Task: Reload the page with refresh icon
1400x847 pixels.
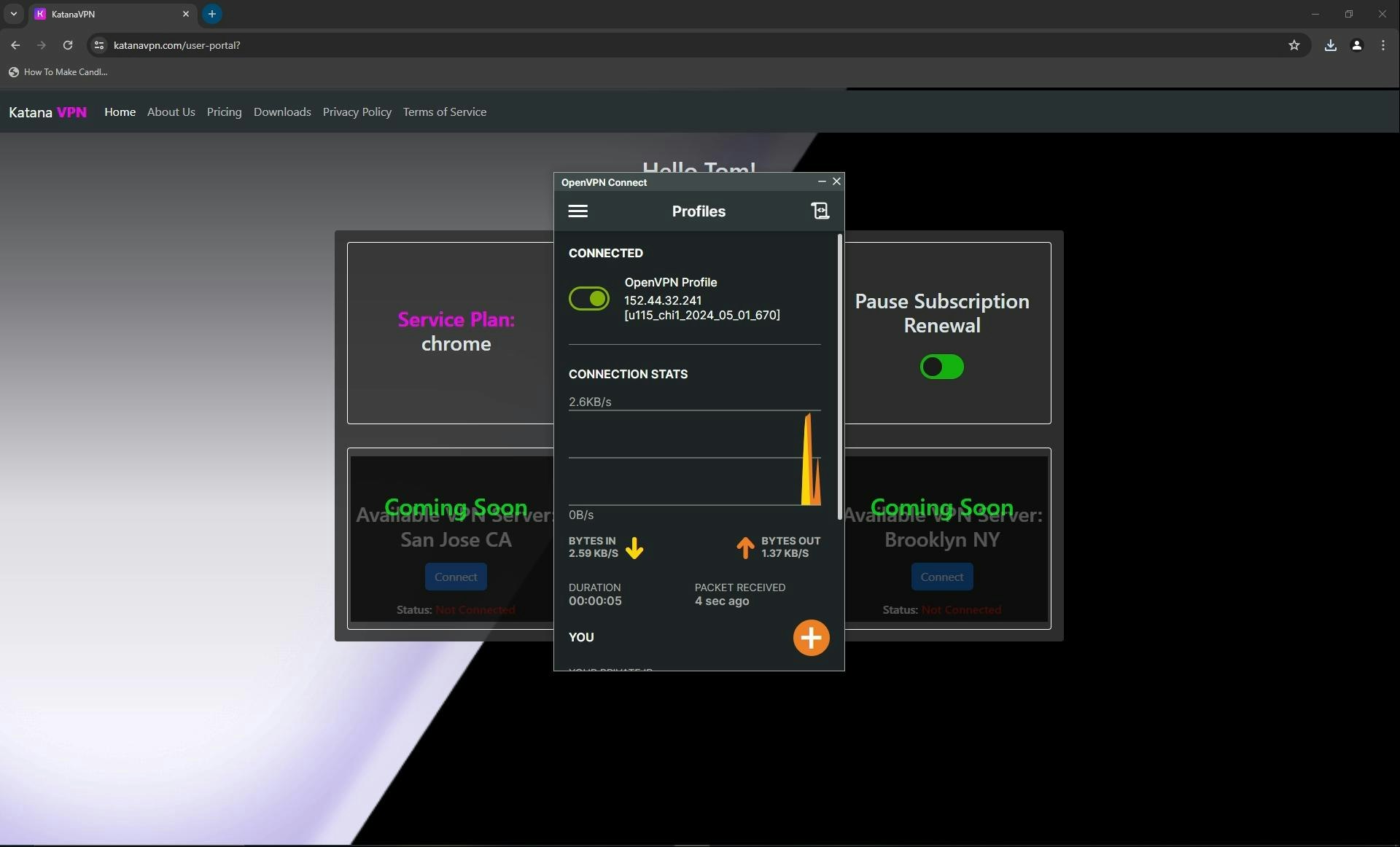Action: point(68,45)
